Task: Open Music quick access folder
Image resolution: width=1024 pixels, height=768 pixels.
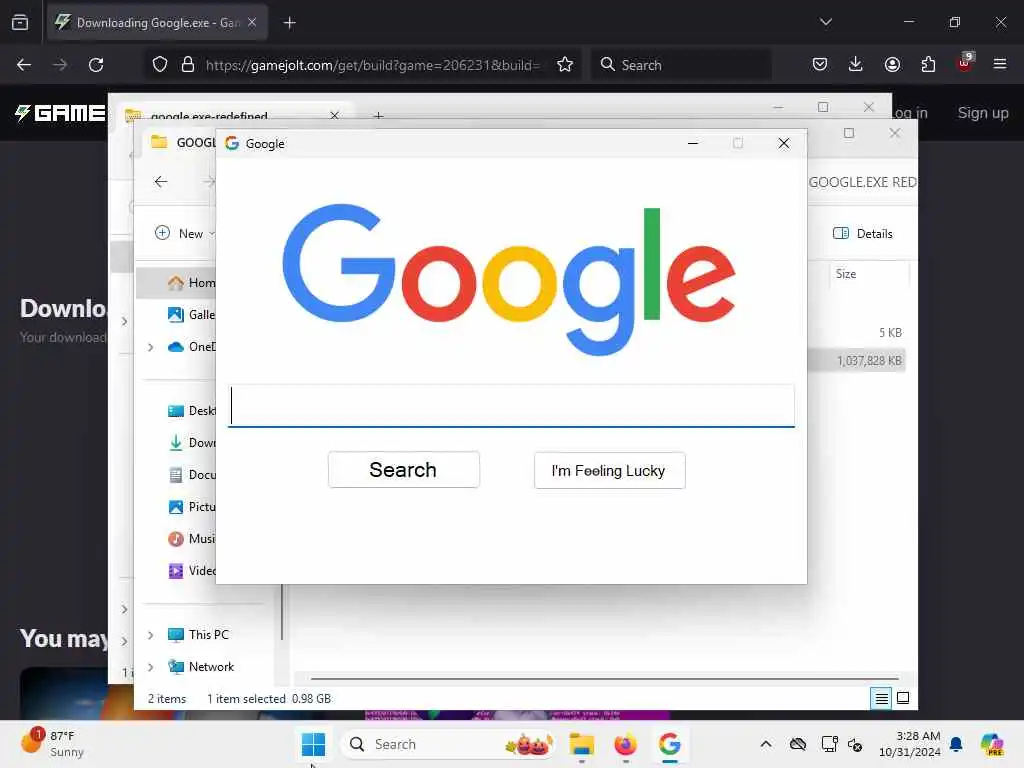Action: click(x=191, y=539)
